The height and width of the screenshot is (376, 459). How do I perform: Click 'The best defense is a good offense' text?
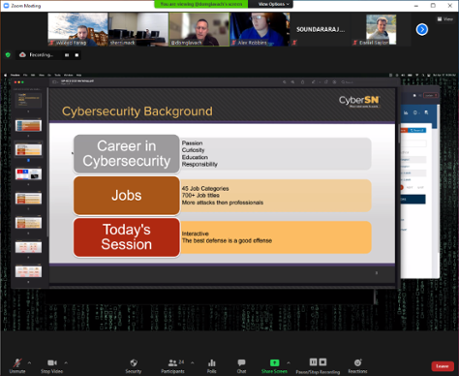pyautogui.click(x=227, y=241)
